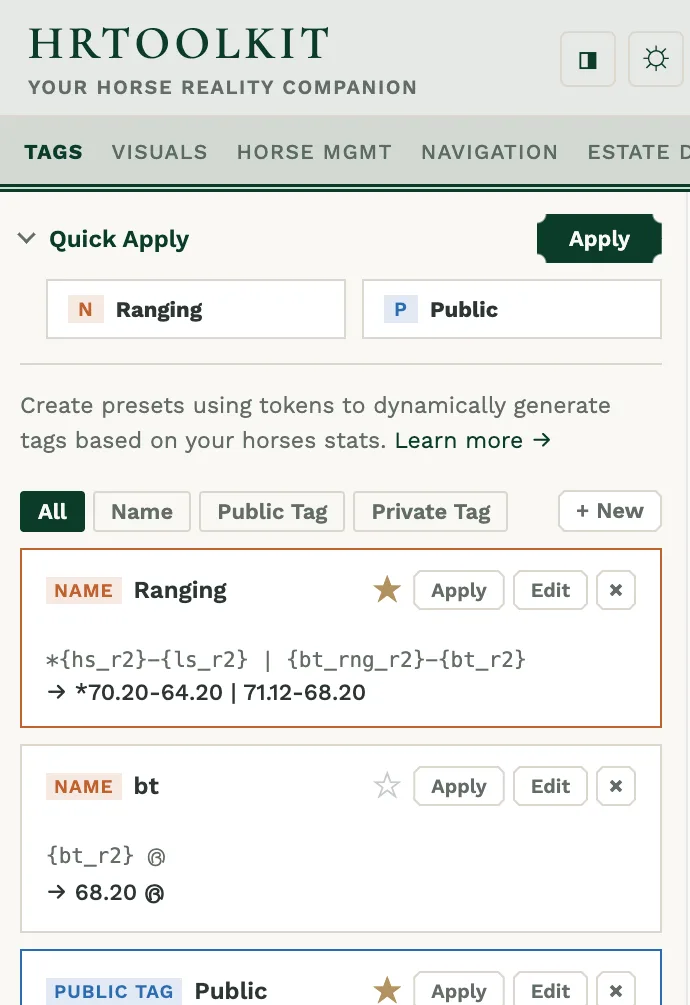
Task: Filter presets by Name
Action: point(142,511)
